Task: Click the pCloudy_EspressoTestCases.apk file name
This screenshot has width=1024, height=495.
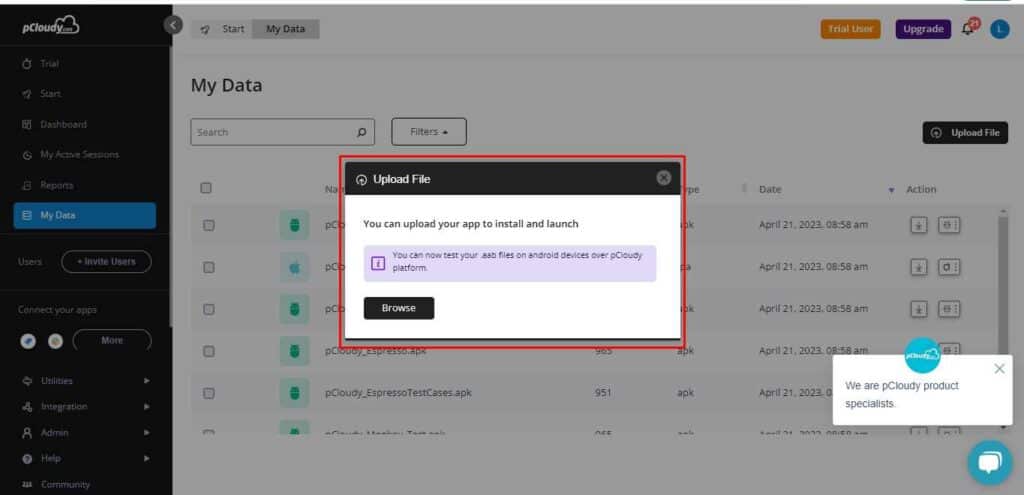Action: point(398,392)
